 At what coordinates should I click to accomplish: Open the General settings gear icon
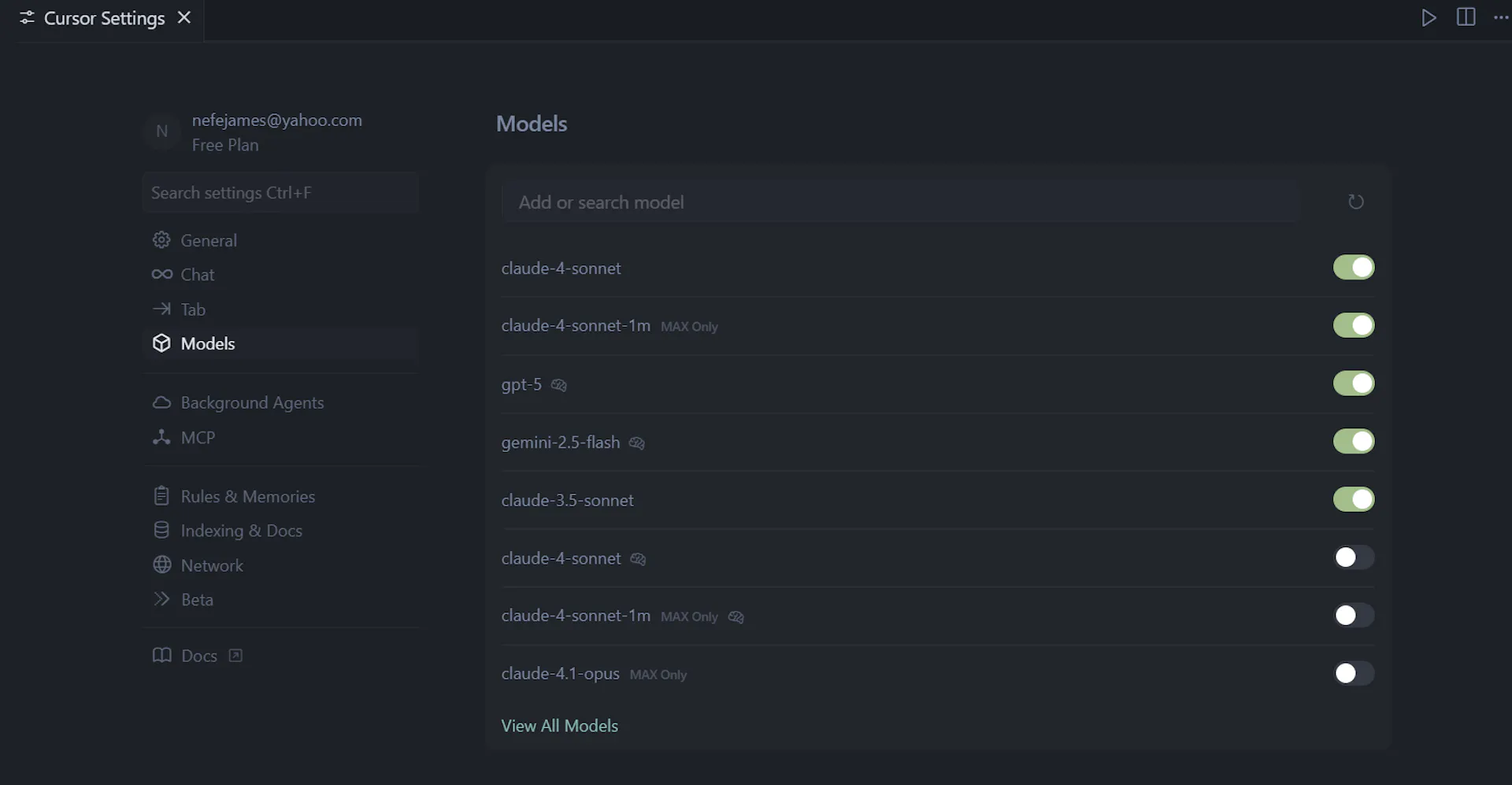pyautogui.click(x=161, y=240)
